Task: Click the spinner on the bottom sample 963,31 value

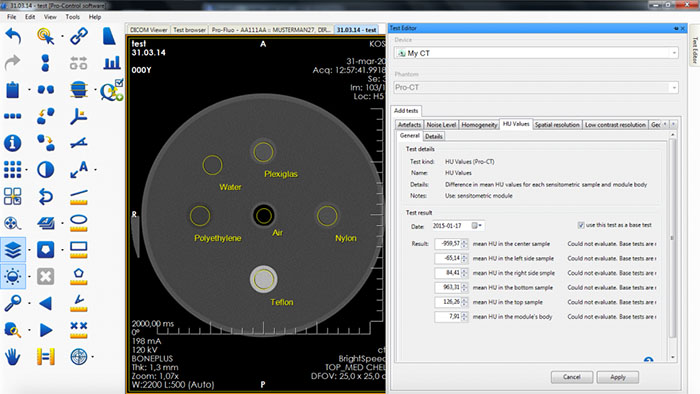Action: coord(465,287)
